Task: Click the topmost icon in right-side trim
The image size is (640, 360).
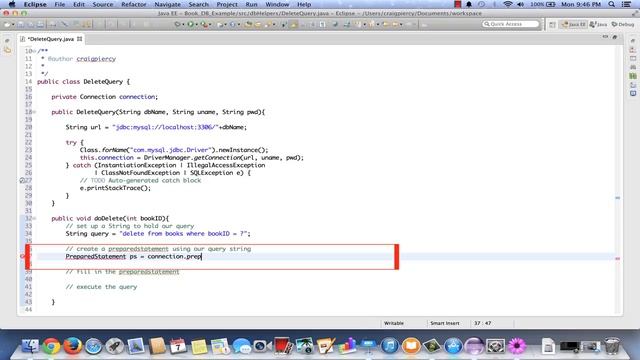Action: coord(633,41)
